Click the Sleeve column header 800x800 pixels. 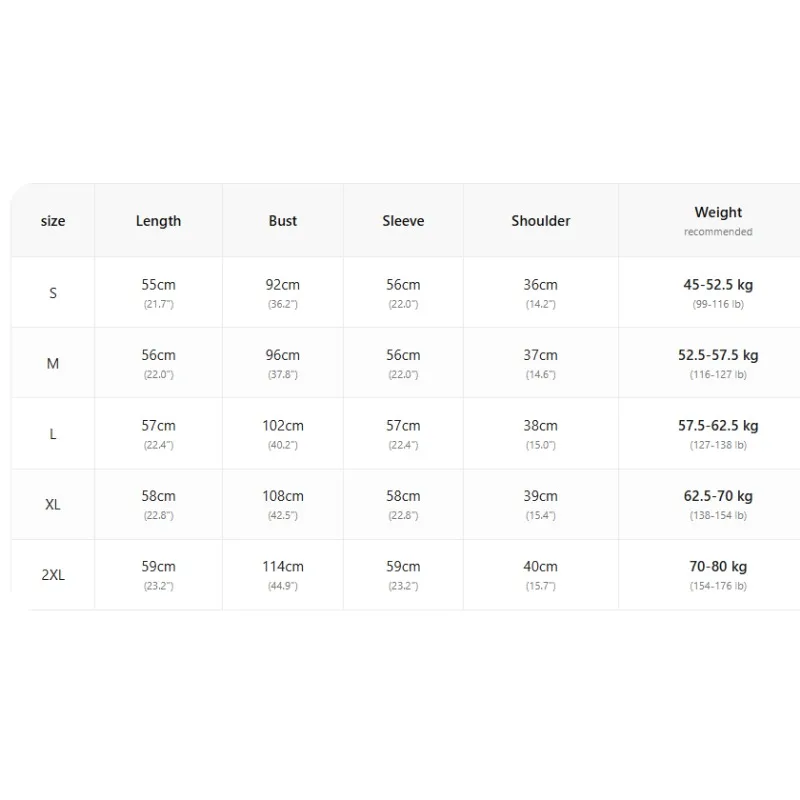coord(403,221)
